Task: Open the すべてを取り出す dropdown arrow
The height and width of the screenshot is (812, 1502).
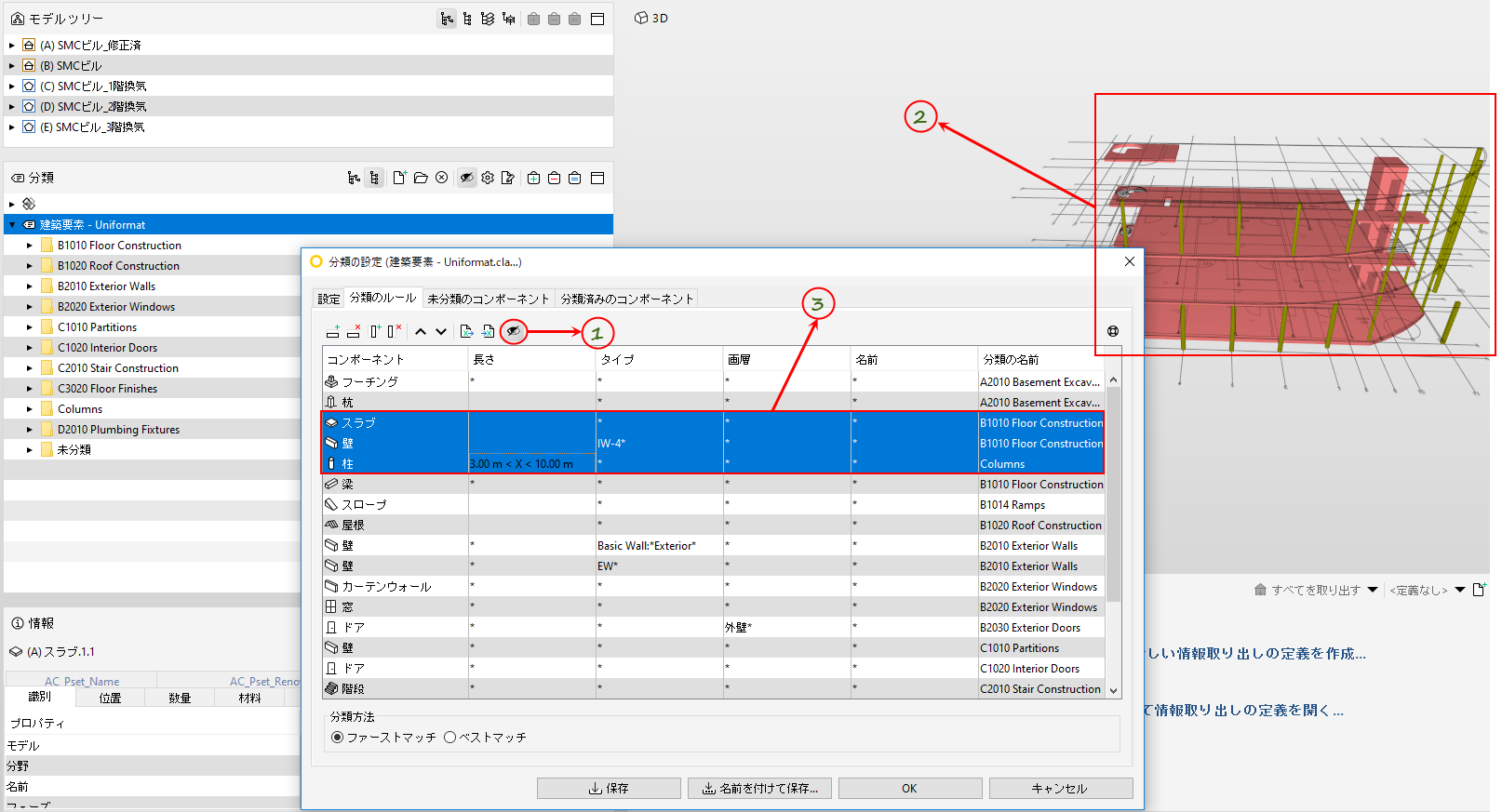Action: click(x=1373, y=590)
